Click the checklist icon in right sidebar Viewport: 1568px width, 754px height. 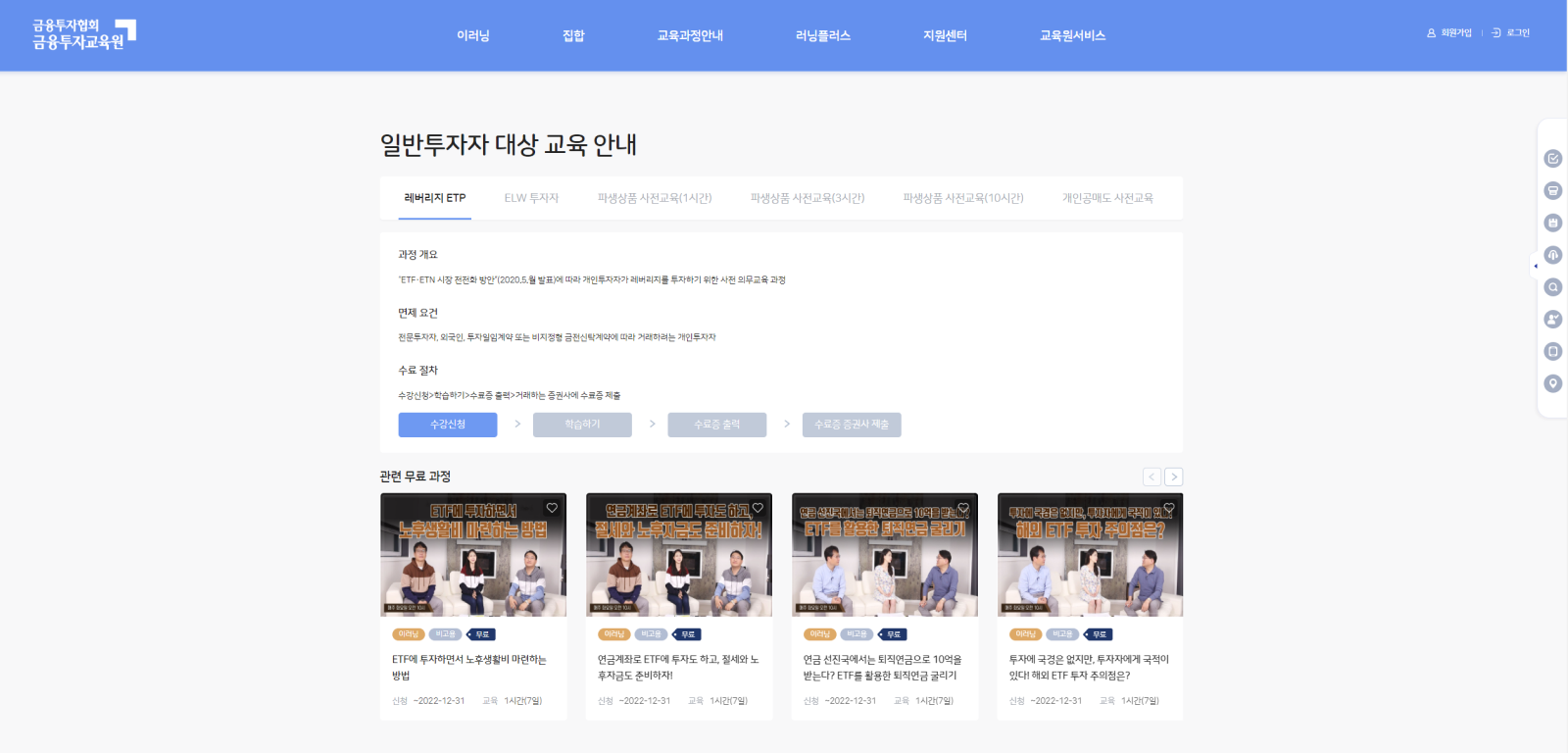pyautogui.click(x=1552, y=159)
